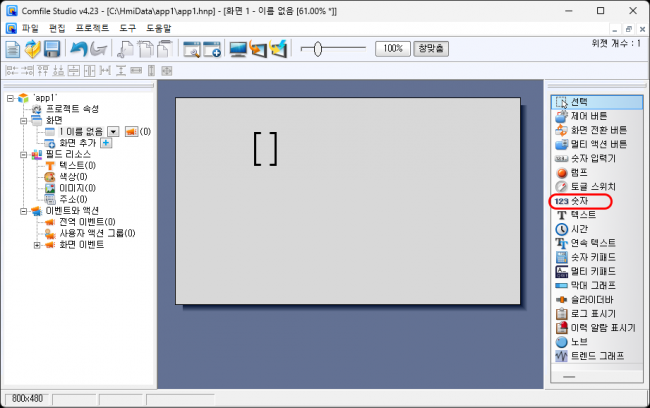Click the 창맞춤 fit-to-window button
Screen dimensions: 650x408
pos(431,48)
